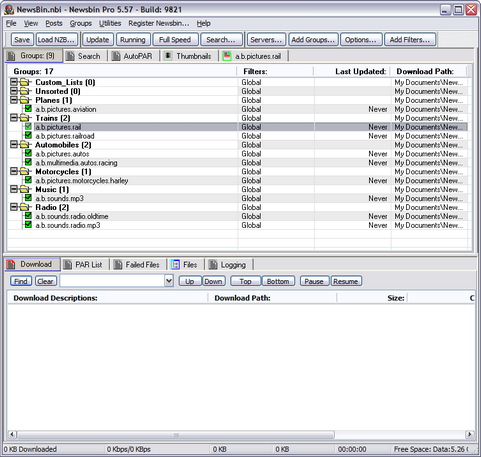Click the Groups tab page icon
481x457 pixels.
pos(11,56)
